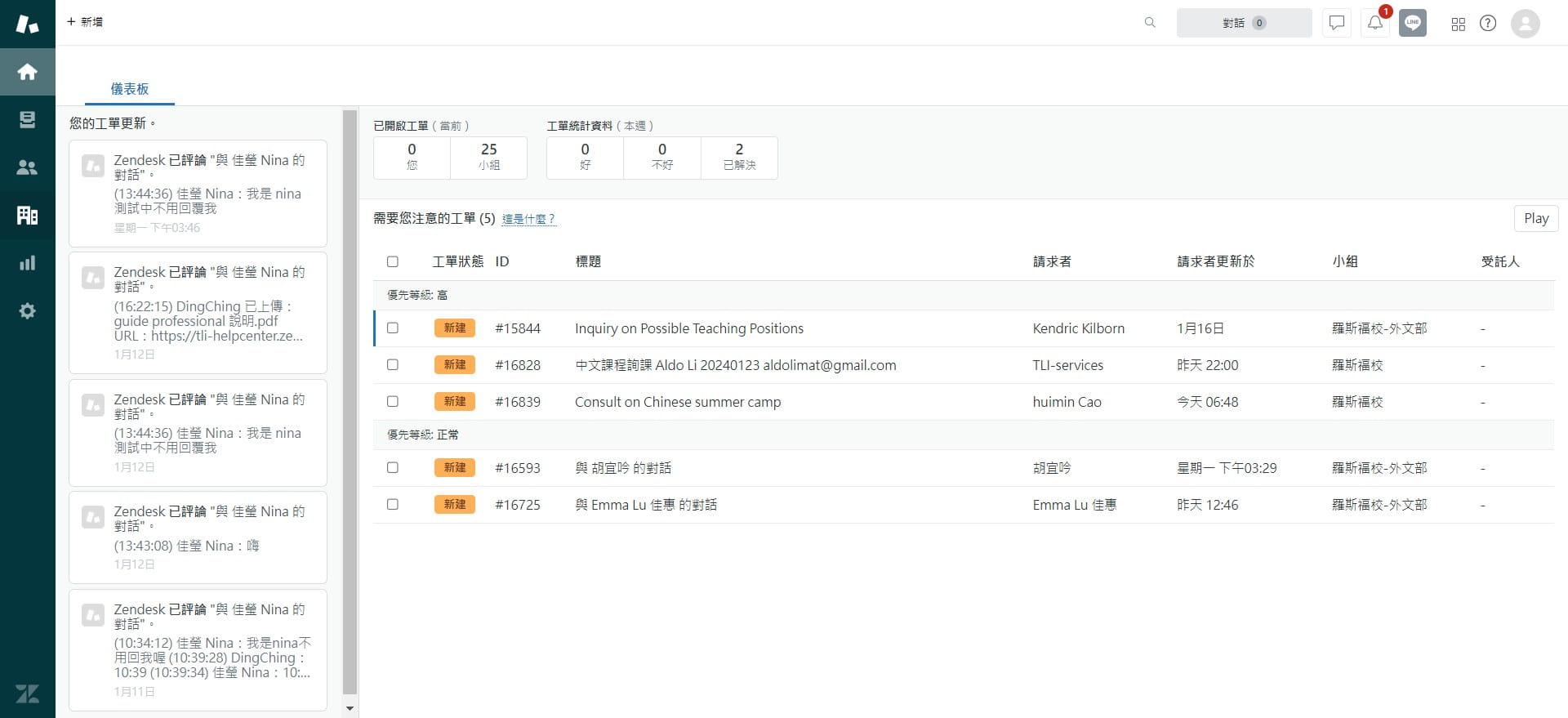Image resolution: width=1568 pixels, height=718 pixels.
Task: Open the 這是什麼? link
Action: 529,219
